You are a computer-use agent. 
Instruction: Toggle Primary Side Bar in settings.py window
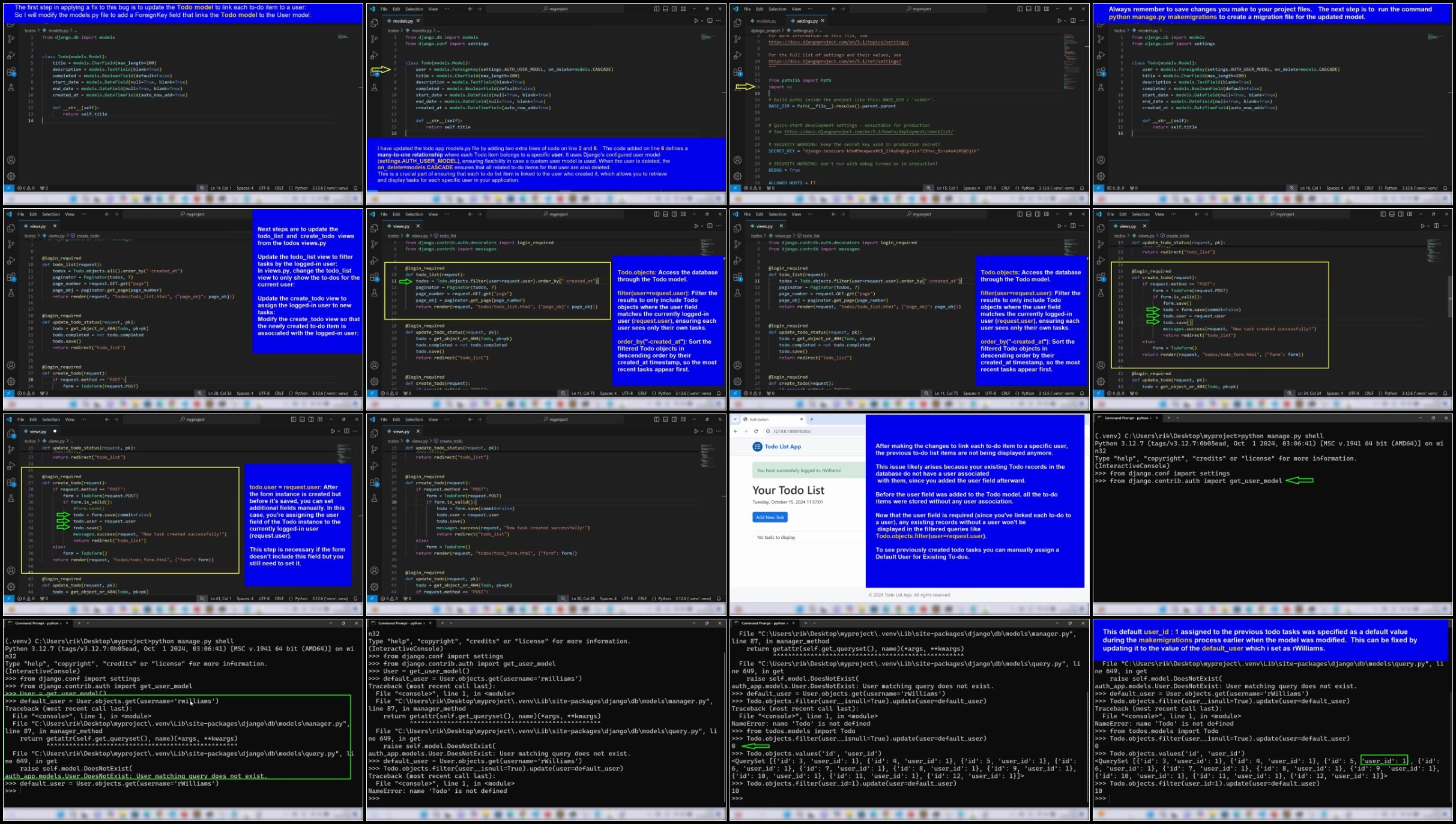pyautogui.click(x=1020, y=9)
